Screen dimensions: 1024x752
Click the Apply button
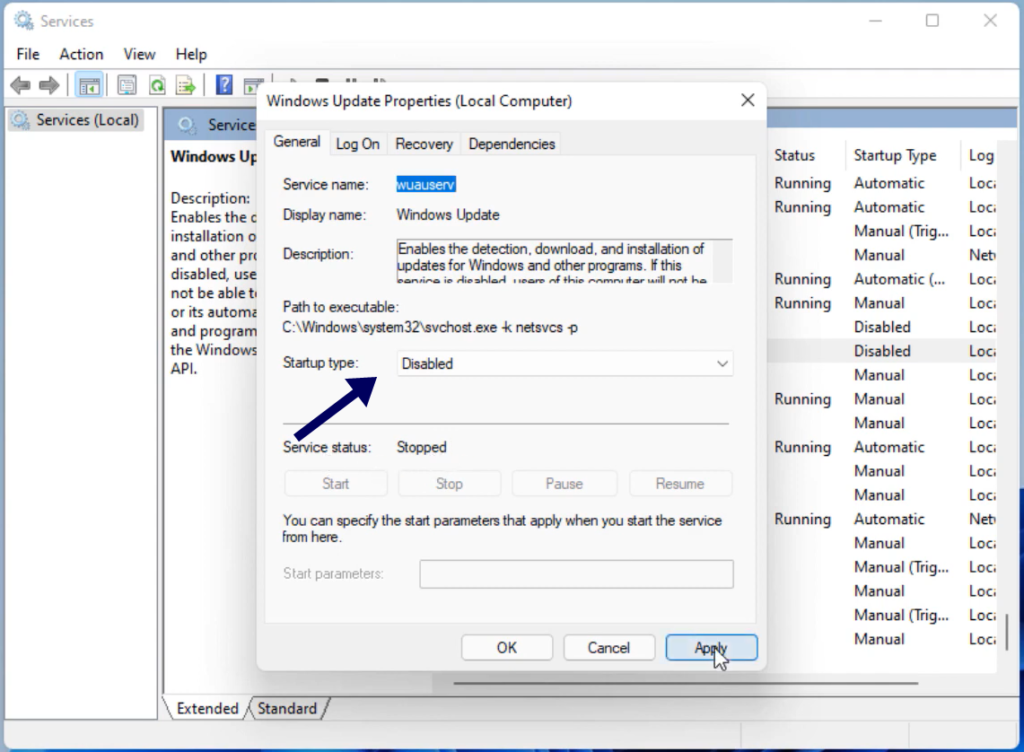coord(711,647)
